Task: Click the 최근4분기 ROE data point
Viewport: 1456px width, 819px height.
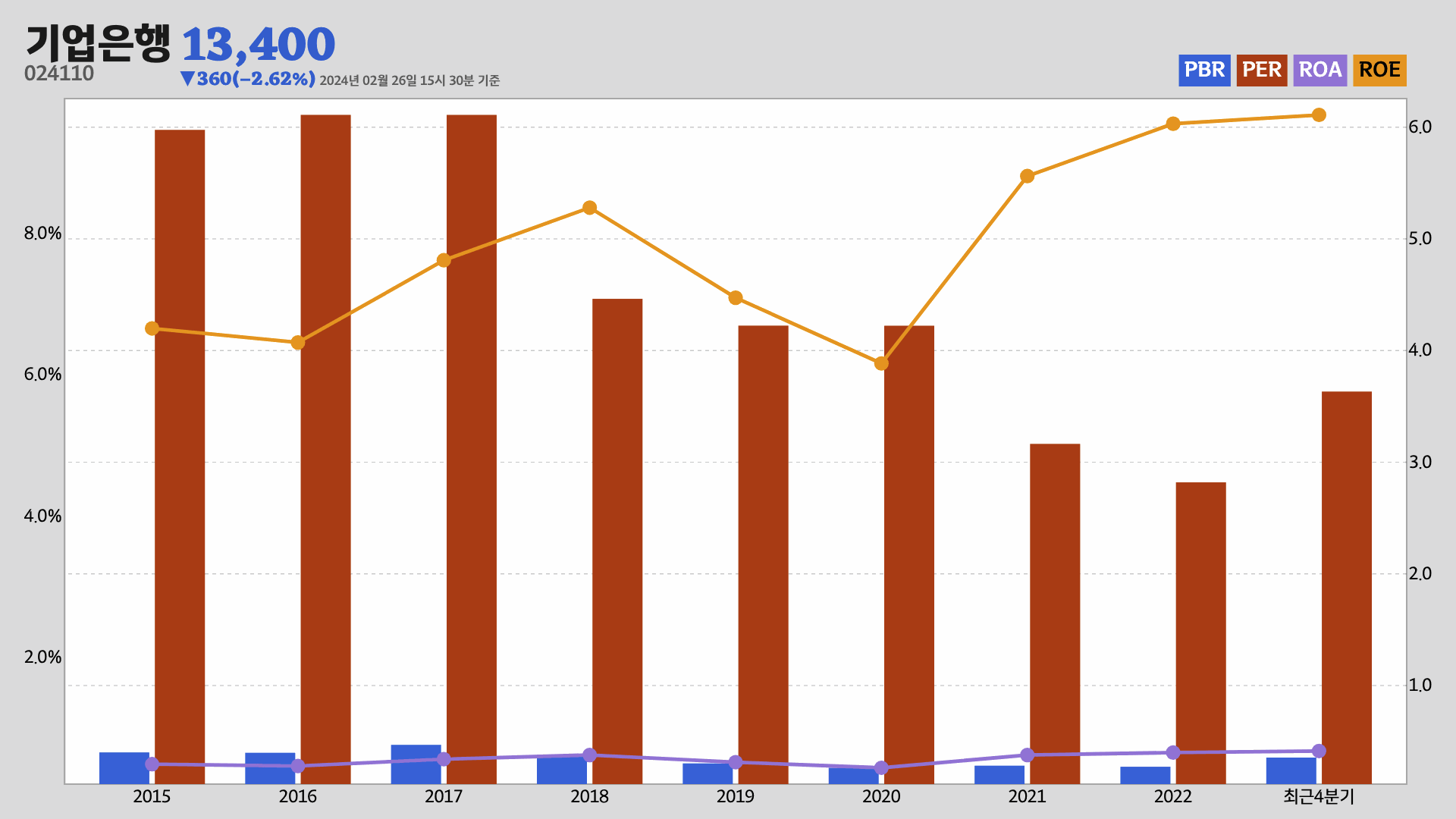Action: [x=1319, y=115]
